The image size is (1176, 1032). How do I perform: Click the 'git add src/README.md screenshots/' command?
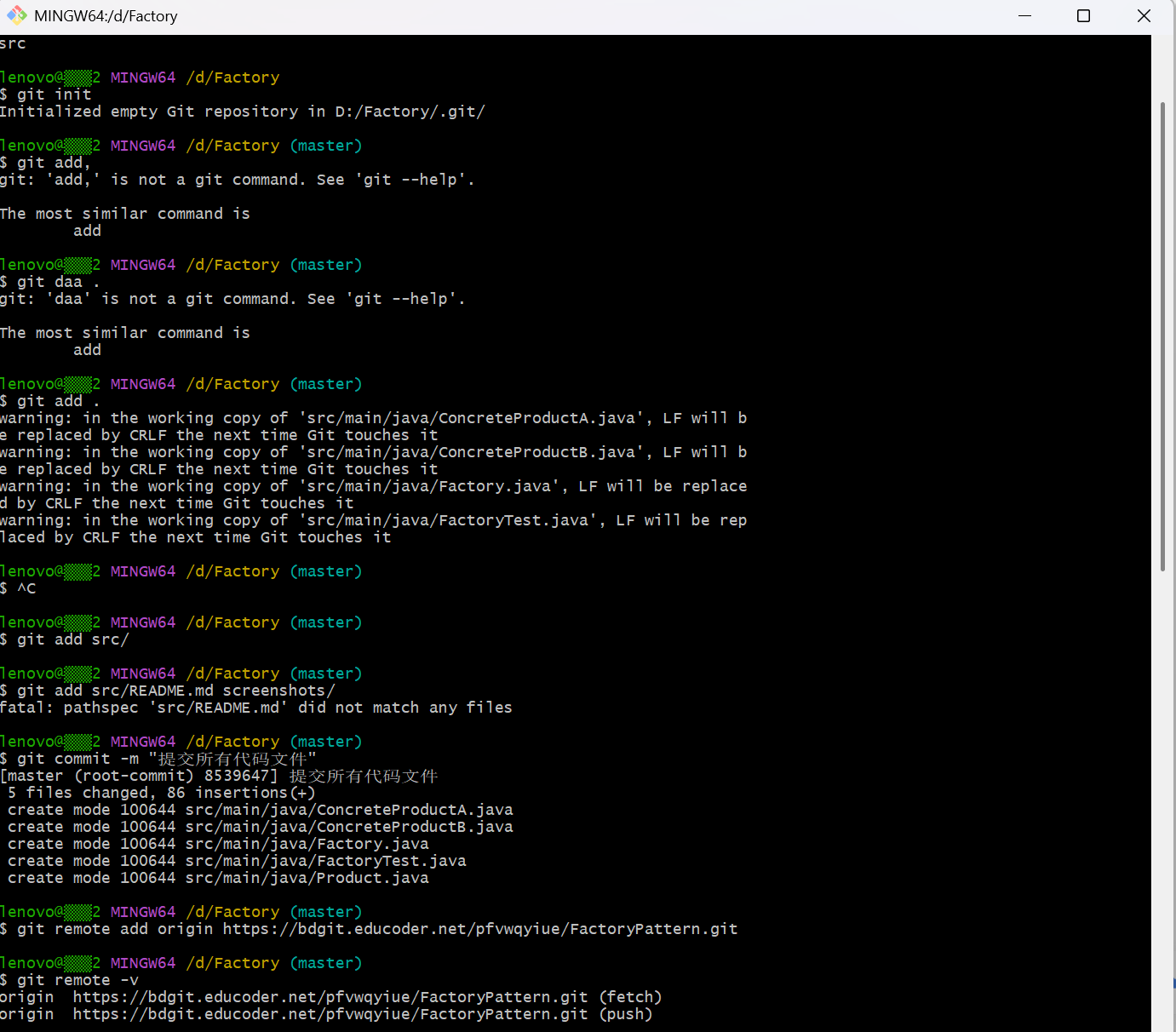(175, 691)
